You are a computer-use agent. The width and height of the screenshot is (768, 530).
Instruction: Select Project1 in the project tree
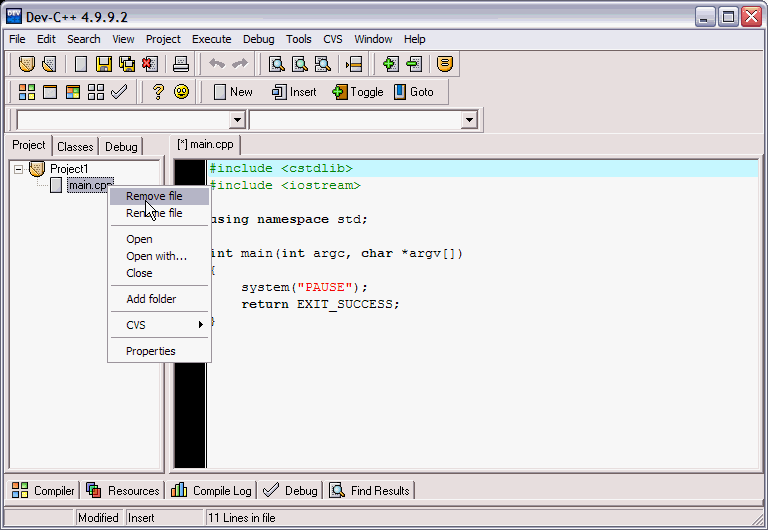[69, 169]
